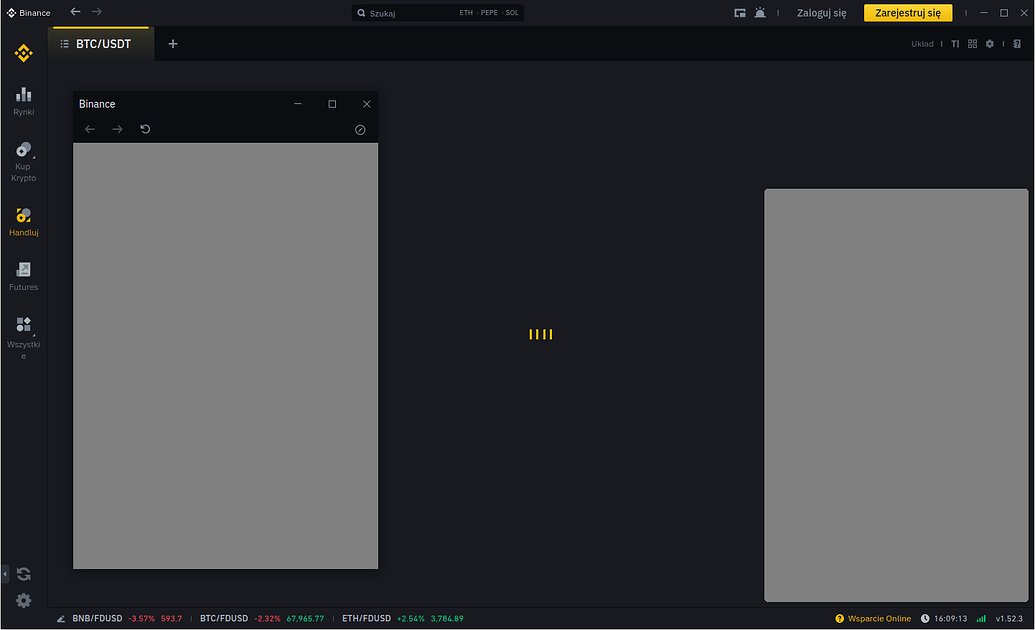
Task: Open the grid layout picker in the toolbar
Action: click(x=972, y=43)
